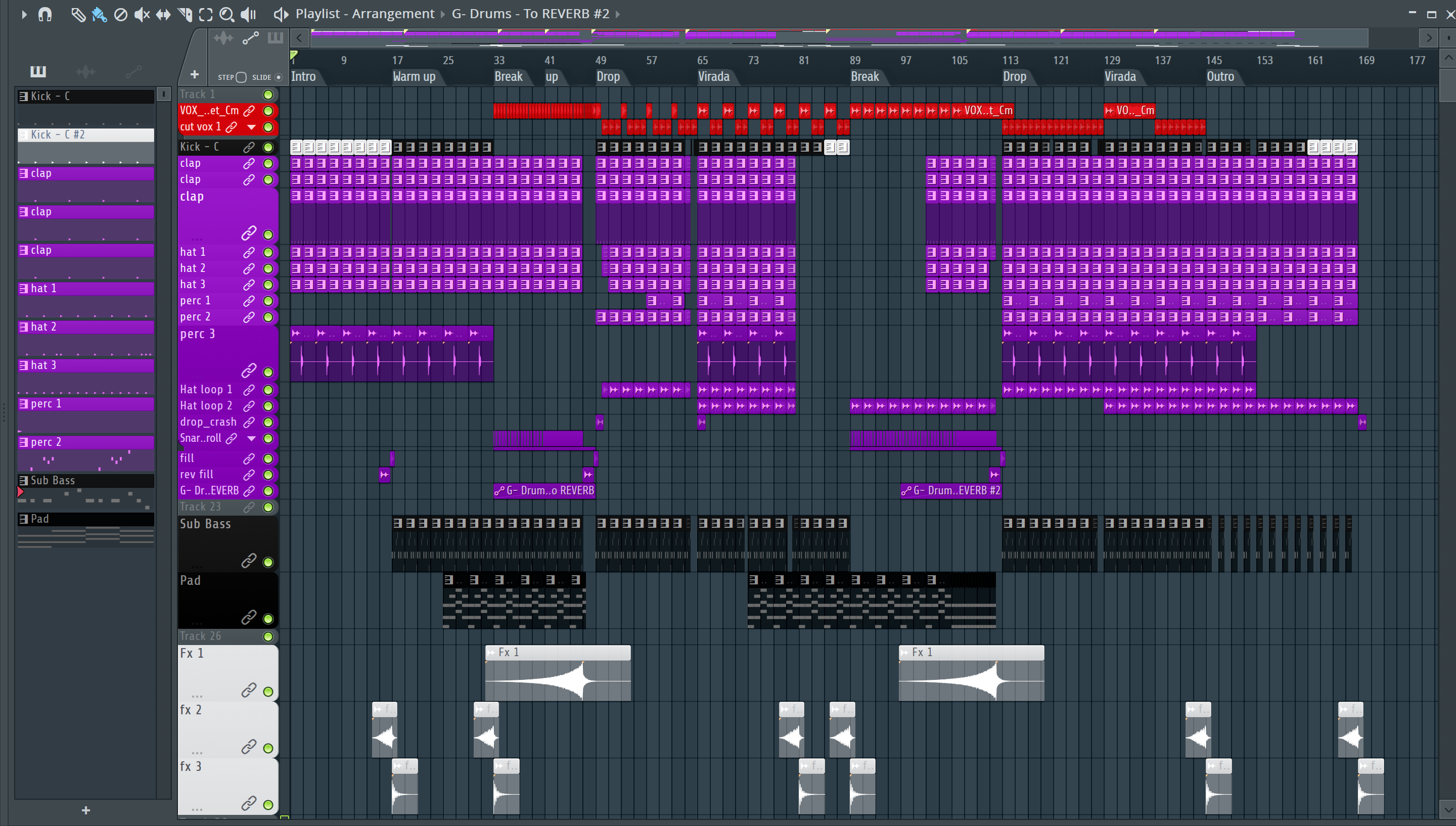
Task: Click the link icon on Pad track
Action: point(249,617)
